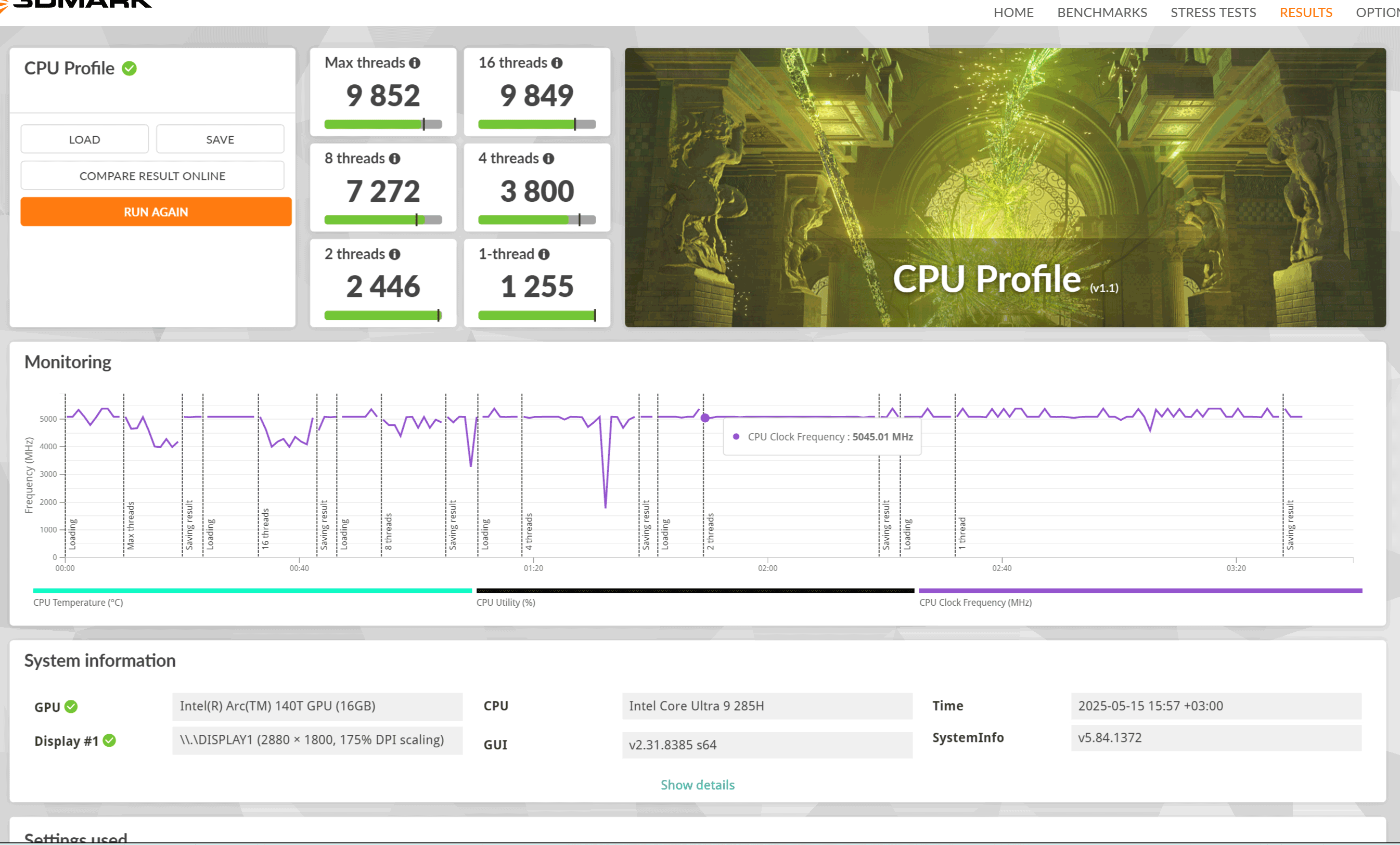Click the info icon next to 4 threads
This screenshot has width=1400, height=845.
pyautogui.click(x=548, y=159)
